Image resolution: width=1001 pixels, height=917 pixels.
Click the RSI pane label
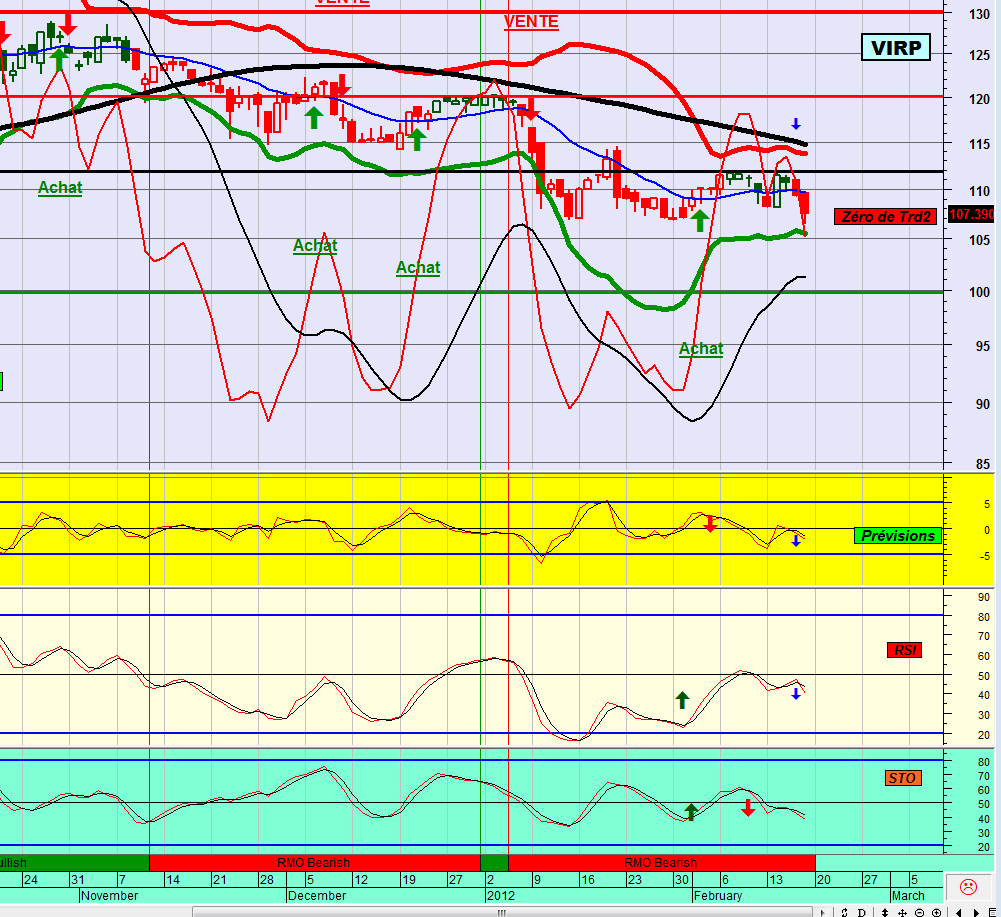pyautogui.click(x=905, y=650)
